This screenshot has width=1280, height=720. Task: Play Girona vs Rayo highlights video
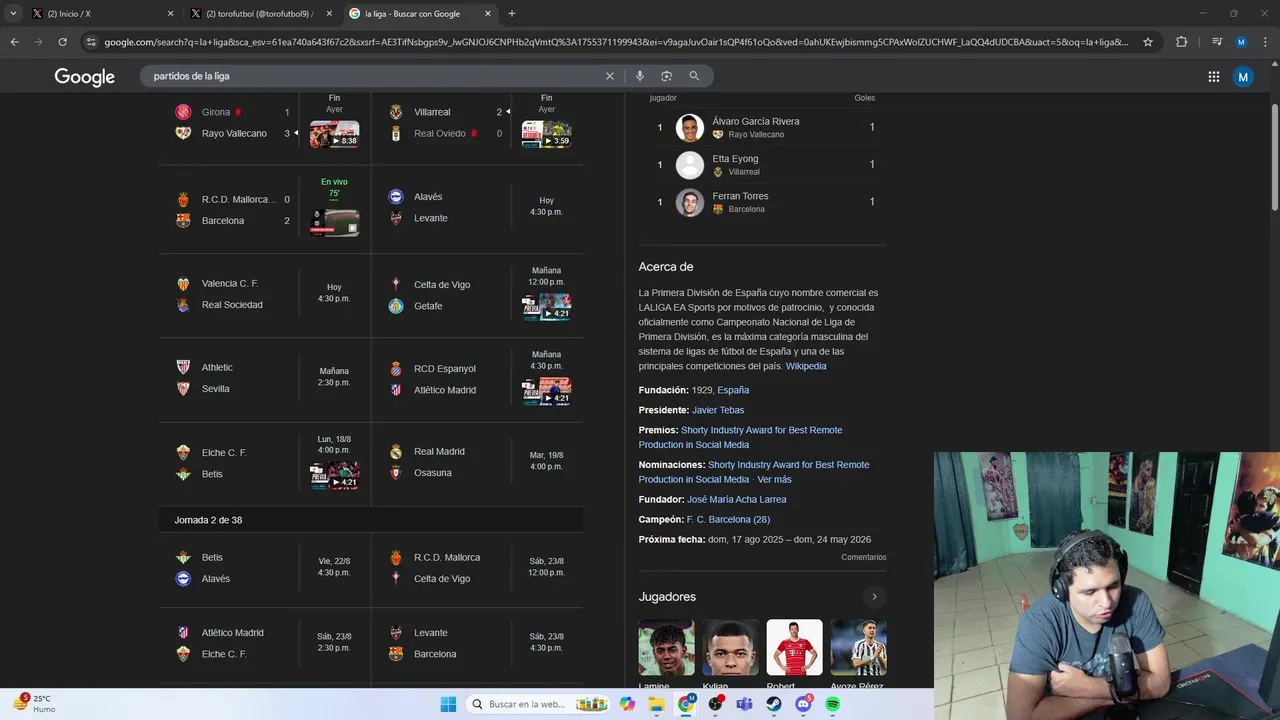click(x=334, y=134)
